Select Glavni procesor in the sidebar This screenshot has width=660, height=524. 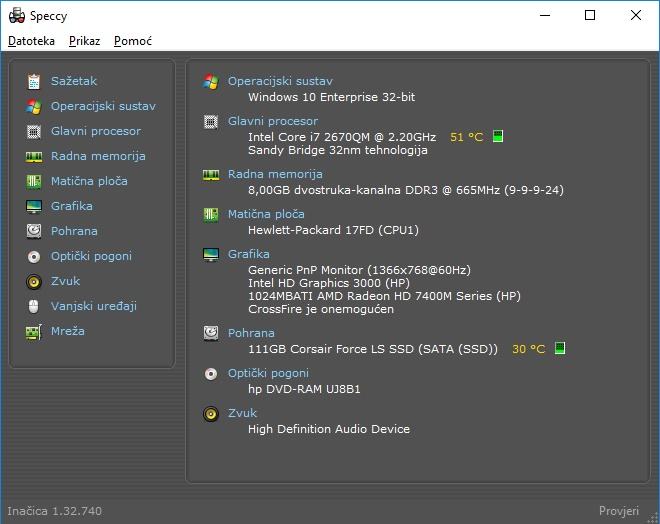click(x=96, y=131)
